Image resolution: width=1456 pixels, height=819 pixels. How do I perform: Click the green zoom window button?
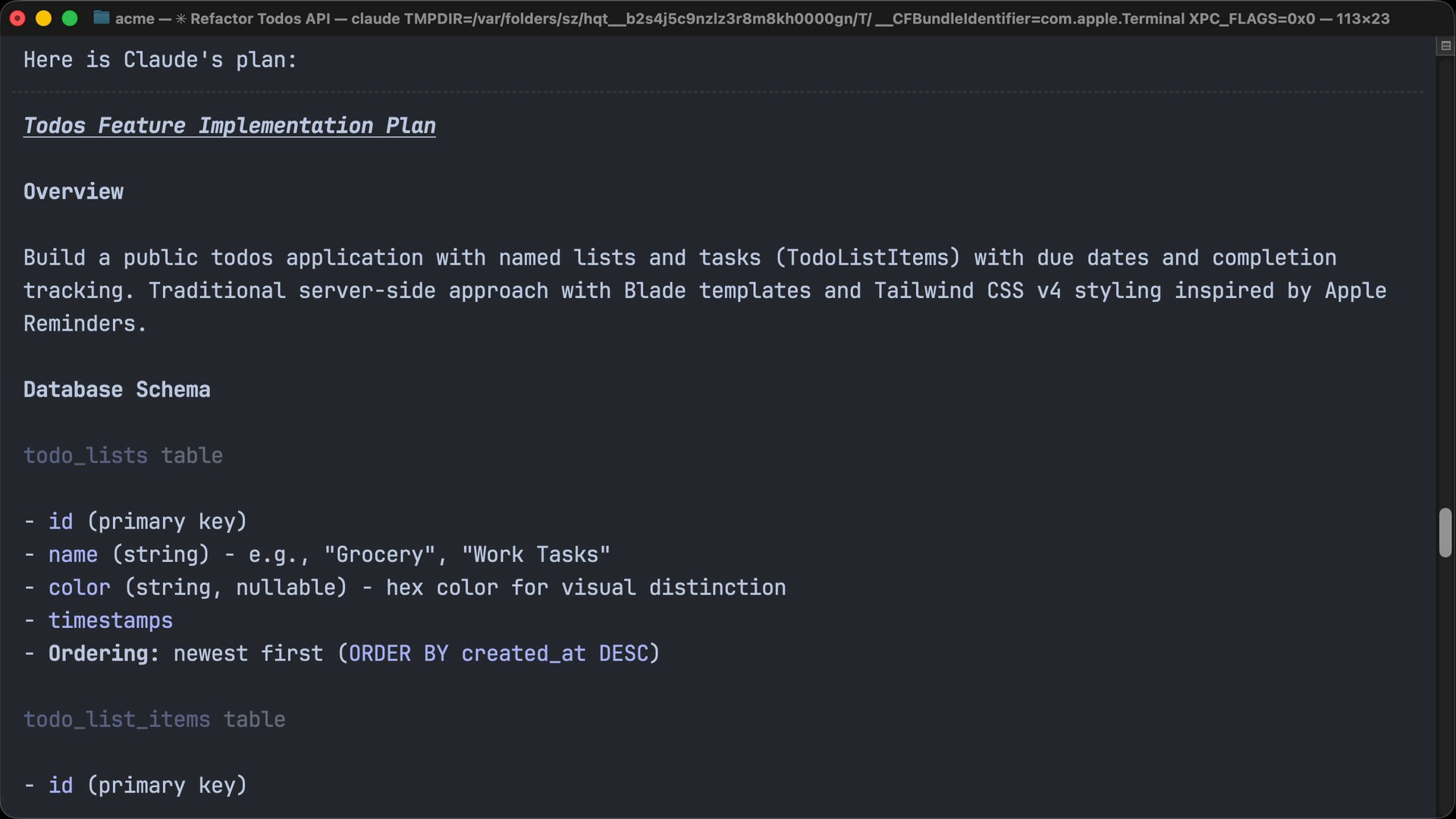70,18
